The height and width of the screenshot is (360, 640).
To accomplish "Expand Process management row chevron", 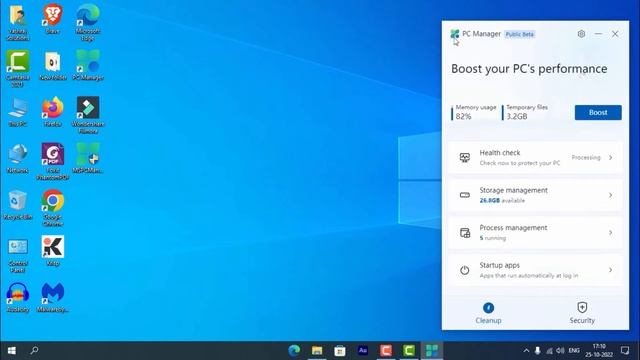I will pyautogui.click(x=611, y=233).
